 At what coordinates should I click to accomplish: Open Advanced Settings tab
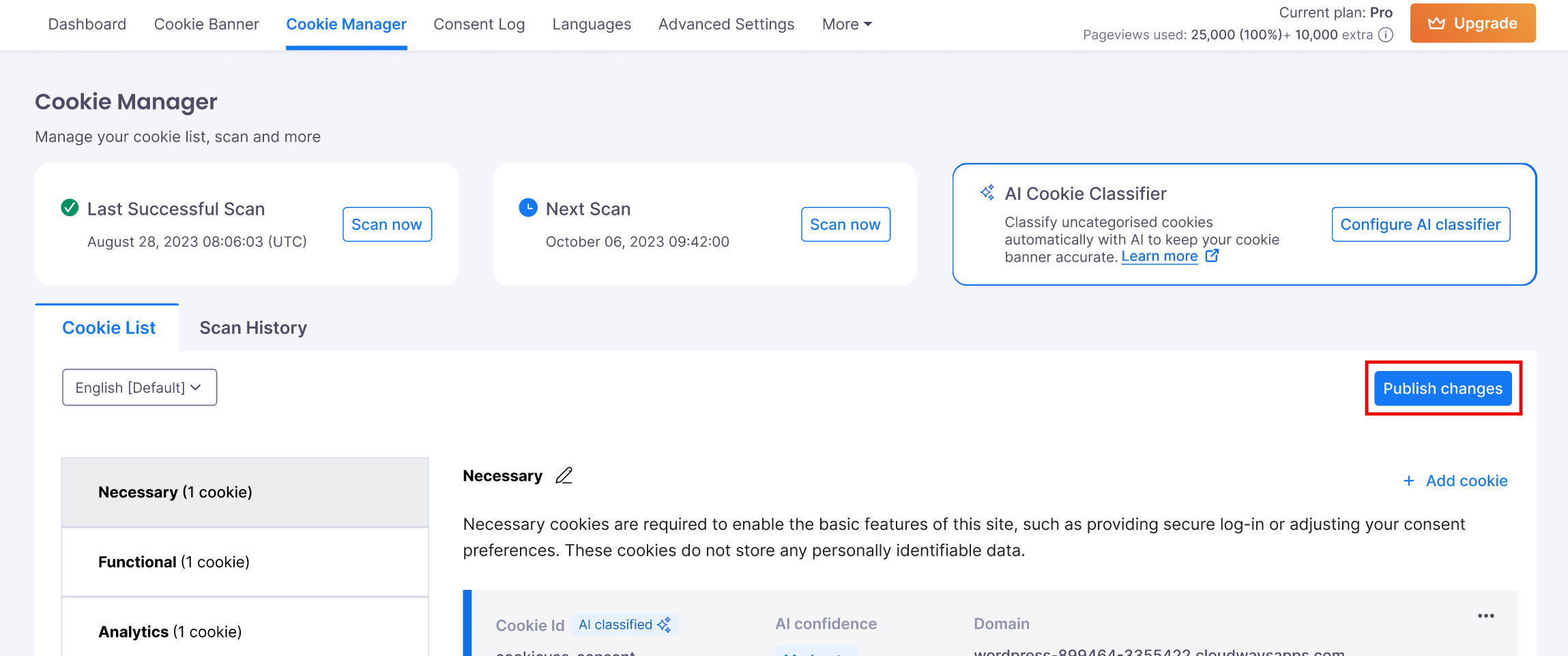point(727,25)
